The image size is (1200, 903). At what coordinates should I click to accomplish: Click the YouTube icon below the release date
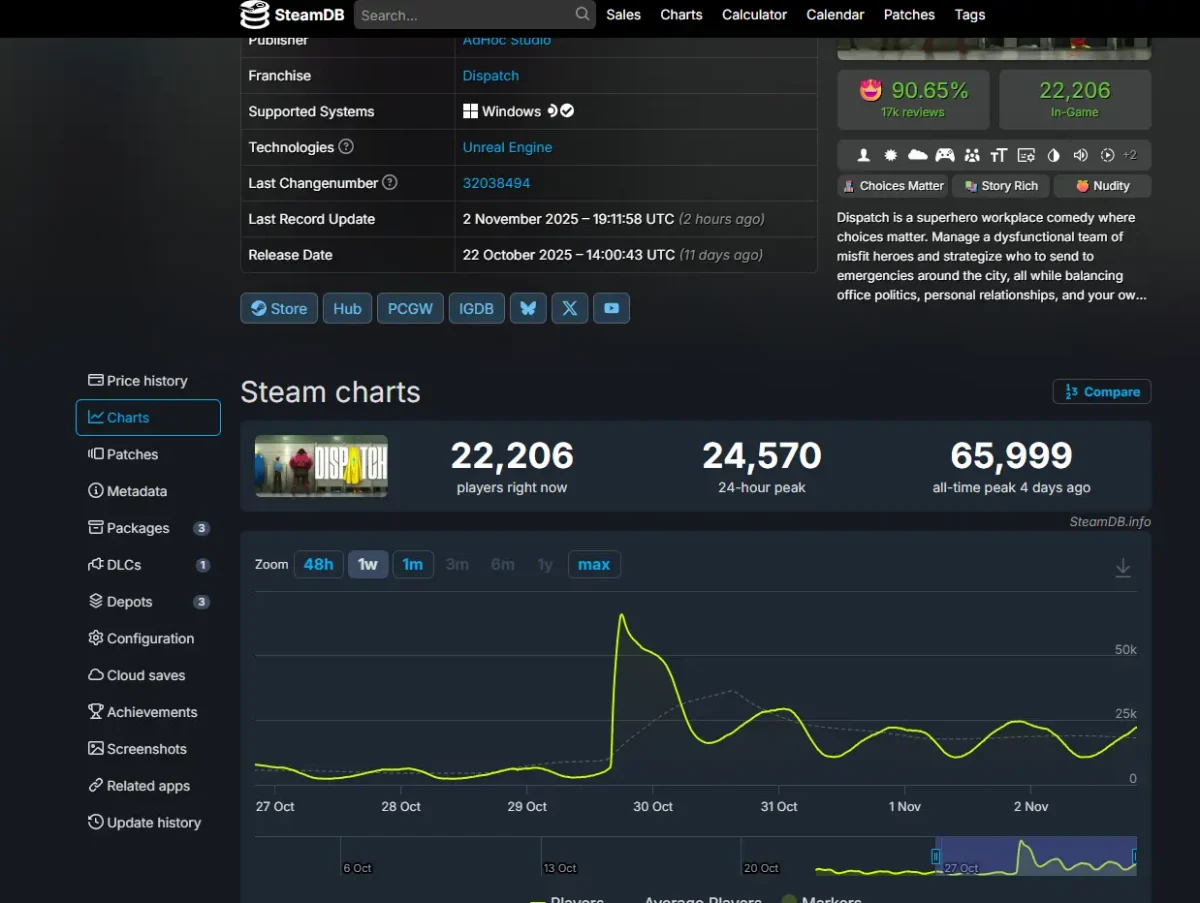[x=611, y=308]
